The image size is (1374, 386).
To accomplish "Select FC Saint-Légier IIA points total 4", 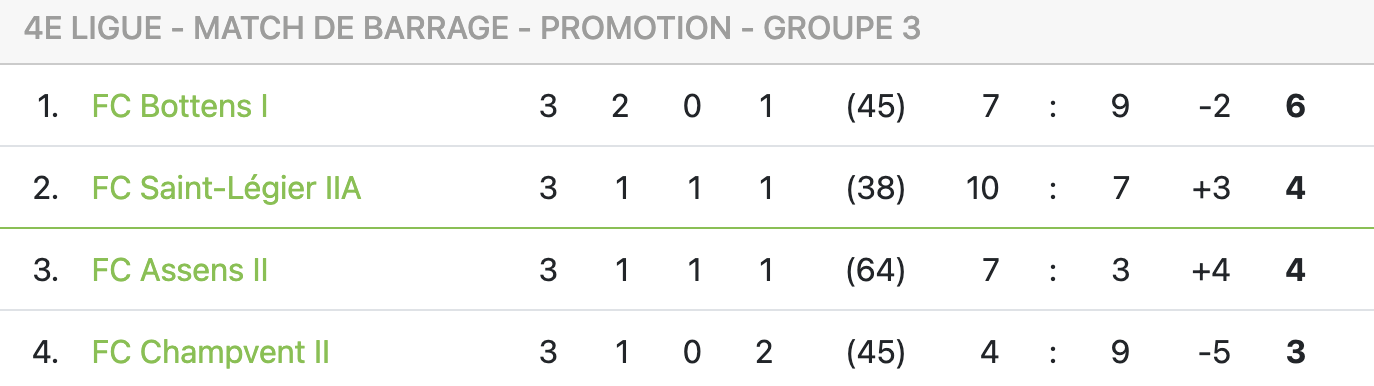I will point(1296,188).
